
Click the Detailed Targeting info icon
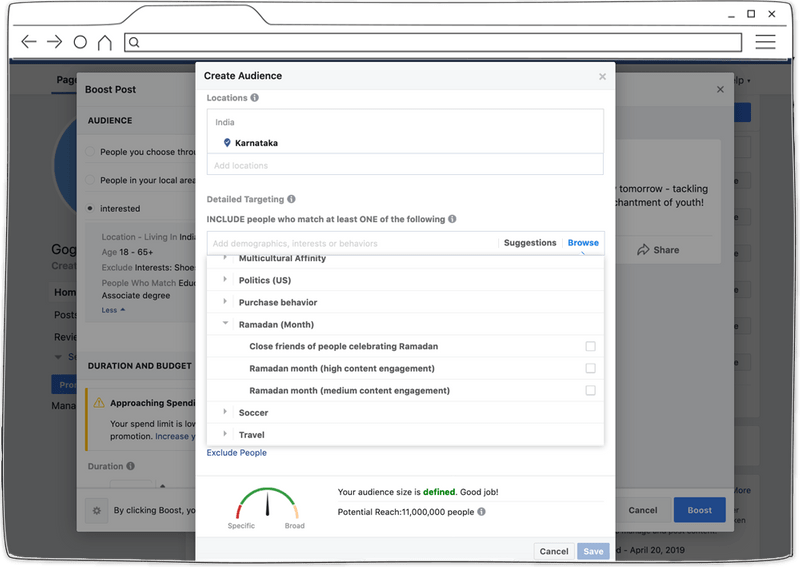pyautogui.click(x=291, y=199)
